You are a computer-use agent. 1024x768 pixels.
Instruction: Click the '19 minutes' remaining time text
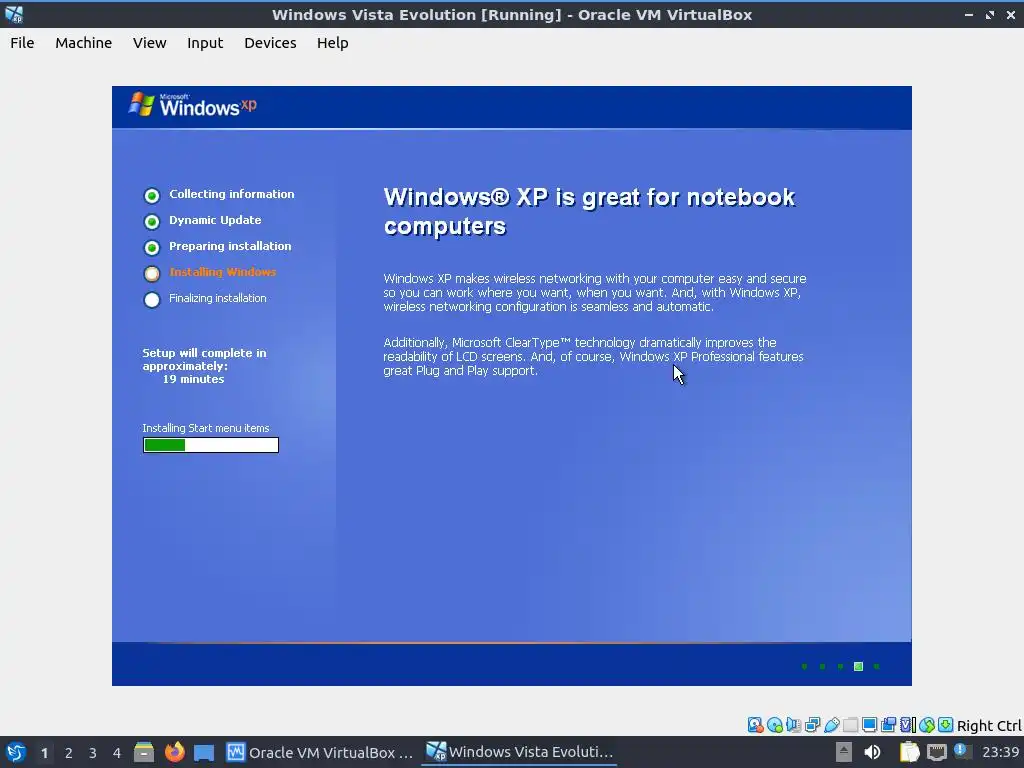pos(193,379)
